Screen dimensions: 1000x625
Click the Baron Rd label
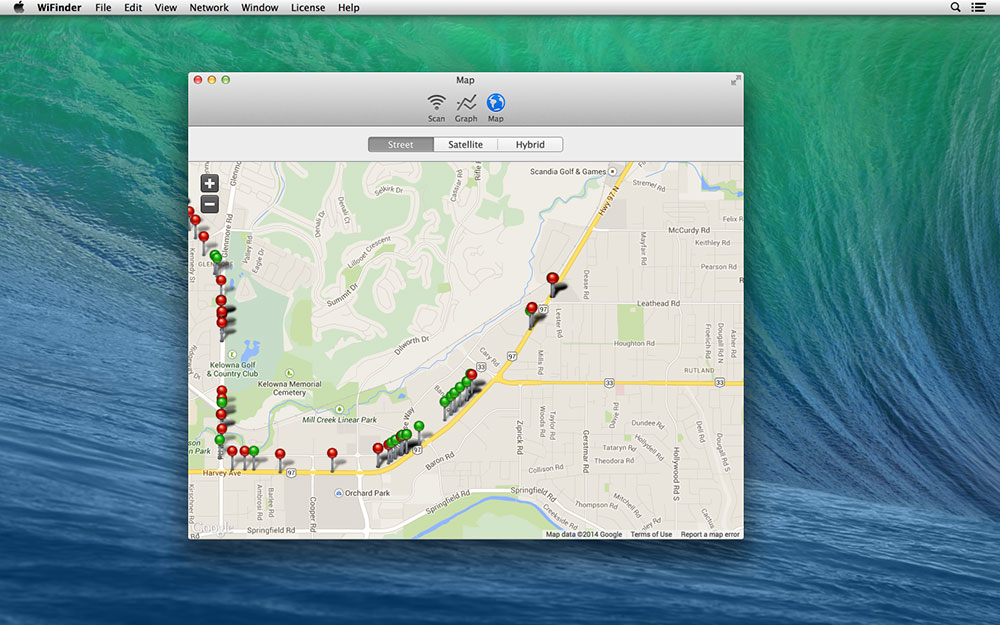point(440,461)
